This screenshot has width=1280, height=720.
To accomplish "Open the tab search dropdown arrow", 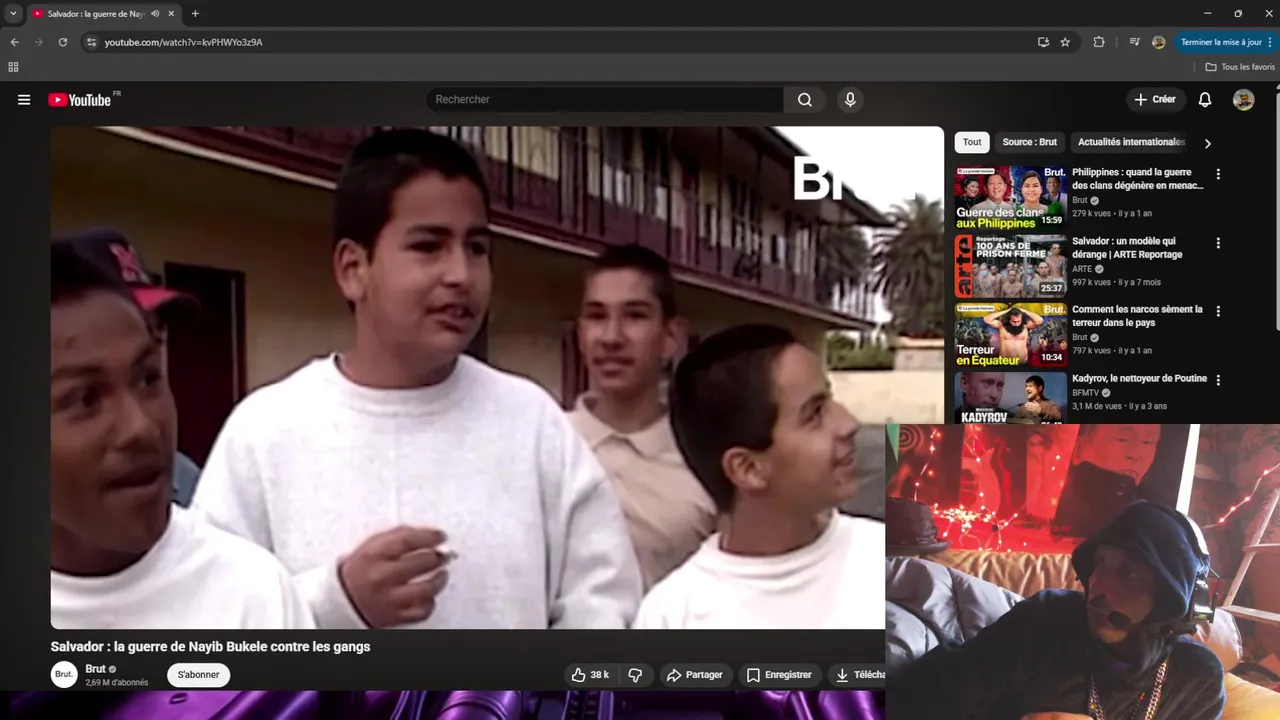I will (x=13, y=14).
